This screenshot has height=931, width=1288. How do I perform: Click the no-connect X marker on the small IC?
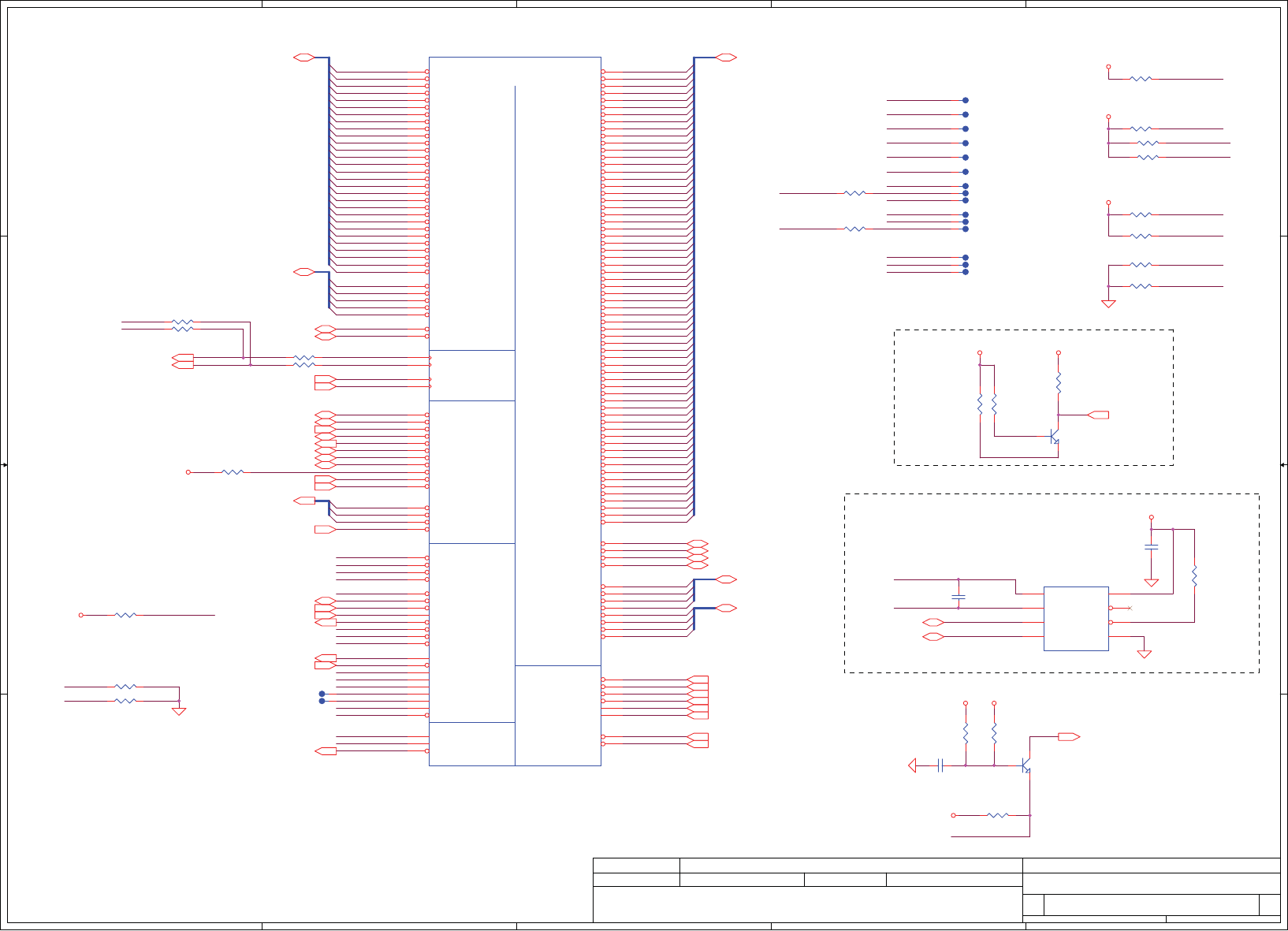(1130, 608)
